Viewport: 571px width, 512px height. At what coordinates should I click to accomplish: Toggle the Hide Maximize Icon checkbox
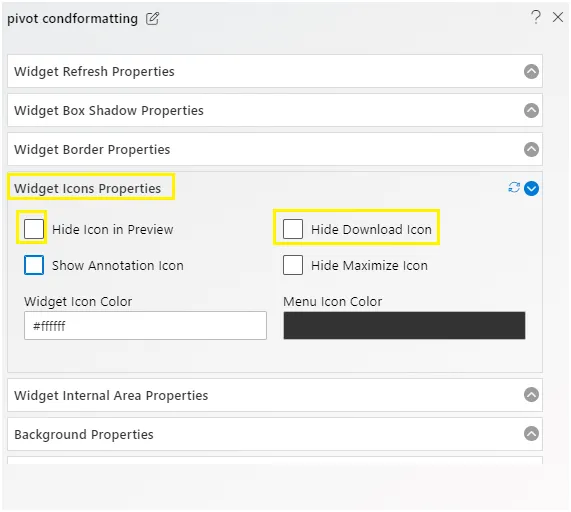pyautogui.click(x=293, y=265)
